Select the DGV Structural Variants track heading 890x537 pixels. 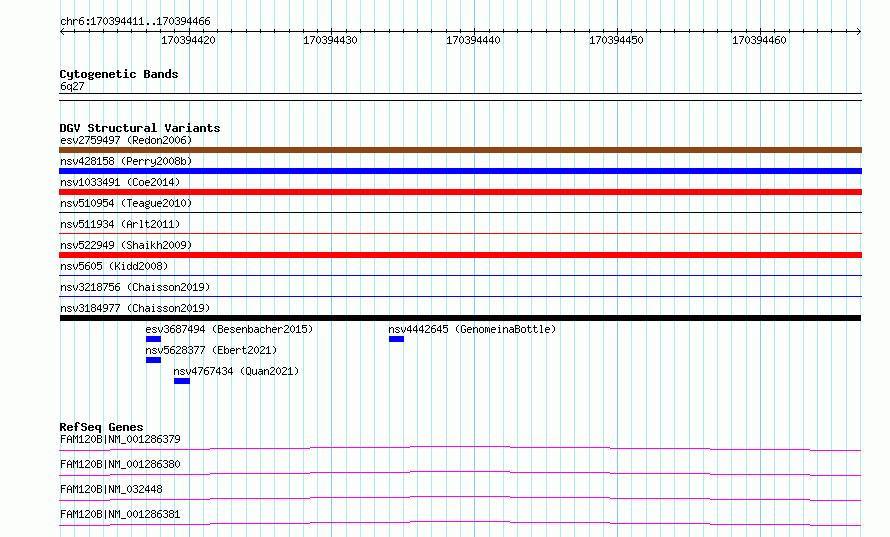tap(140, 128)
